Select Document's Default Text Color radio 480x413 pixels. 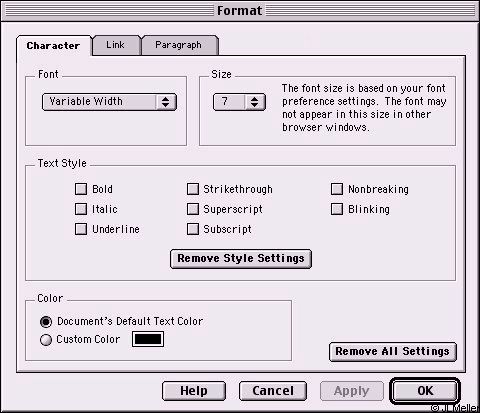46,322
